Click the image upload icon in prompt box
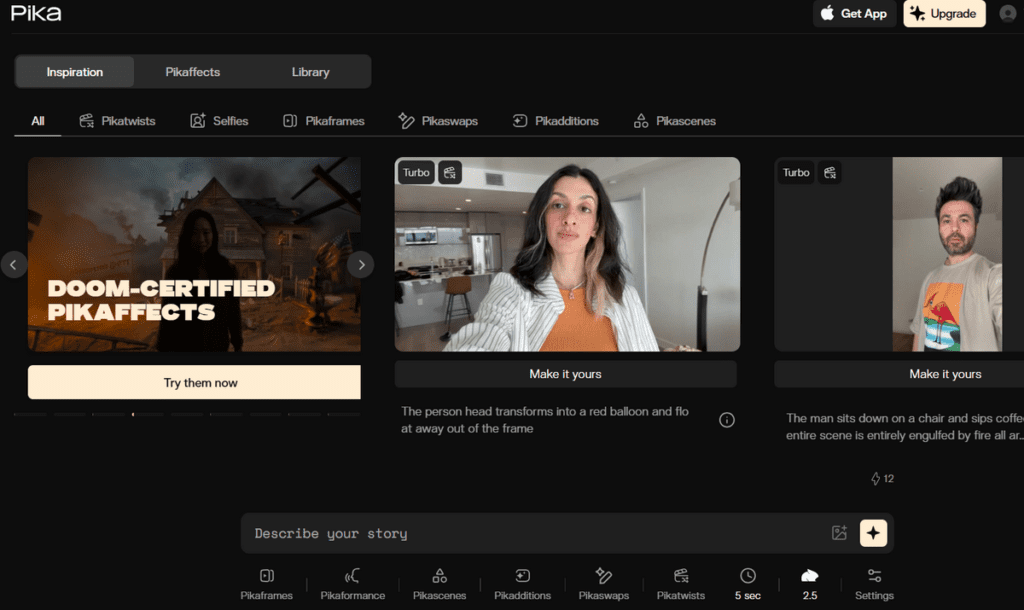This screenshot has width=1024, height=610. tap(839, 533)
